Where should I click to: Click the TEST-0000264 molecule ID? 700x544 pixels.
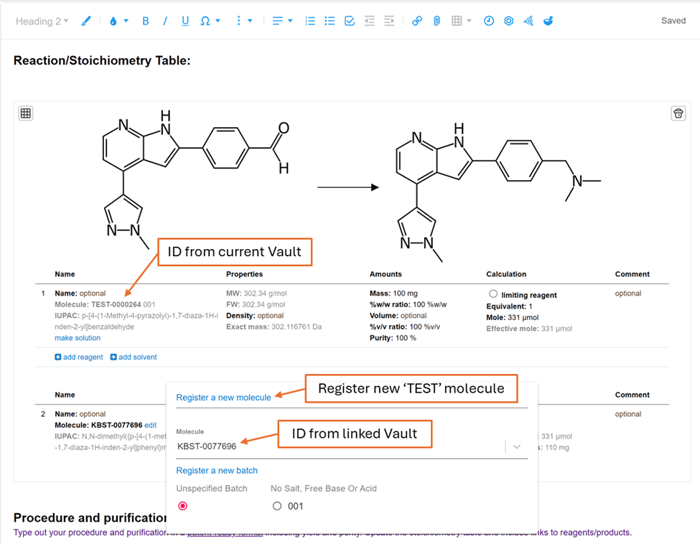coord(116,304)
